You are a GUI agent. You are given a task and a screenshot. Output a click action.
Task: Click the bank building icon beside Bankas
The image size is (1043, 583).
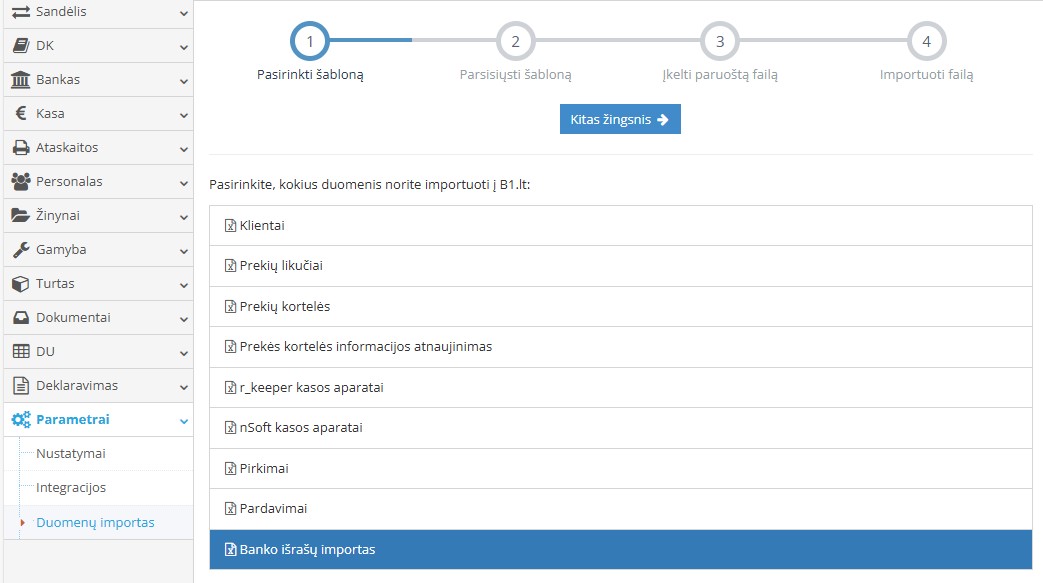[x=20, y=80]
